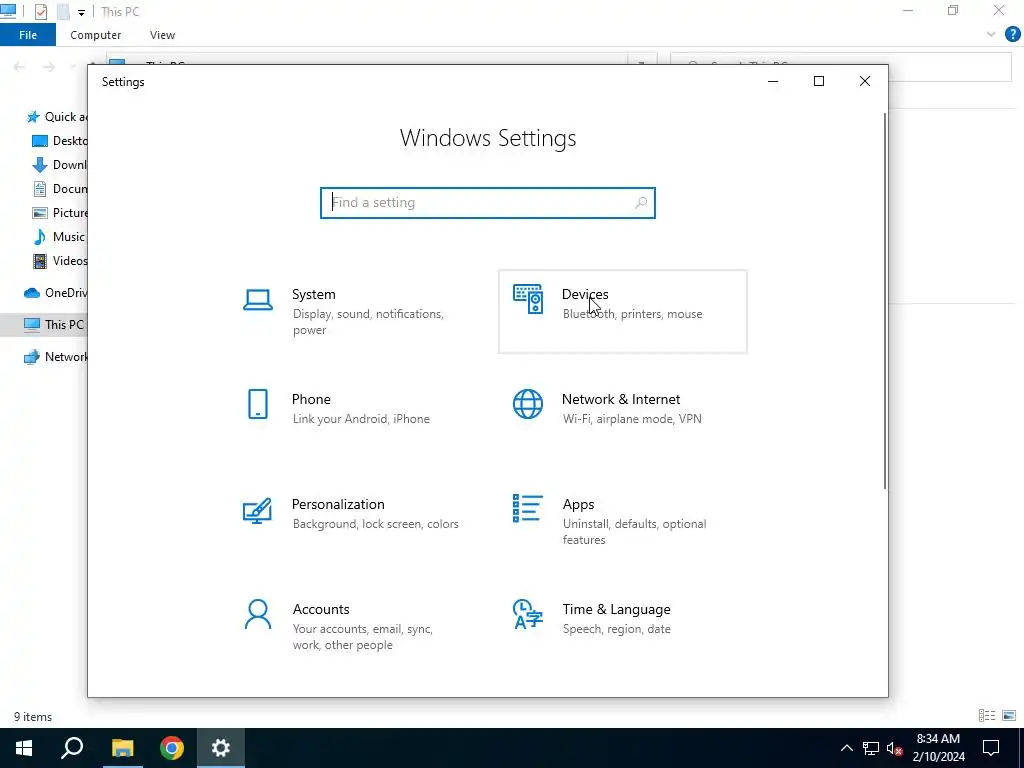The height and width of the screenshot is (768, 1024).
Task: Click the taskbar clock showing 8:34 AM
Action: [x=938, y=748]
